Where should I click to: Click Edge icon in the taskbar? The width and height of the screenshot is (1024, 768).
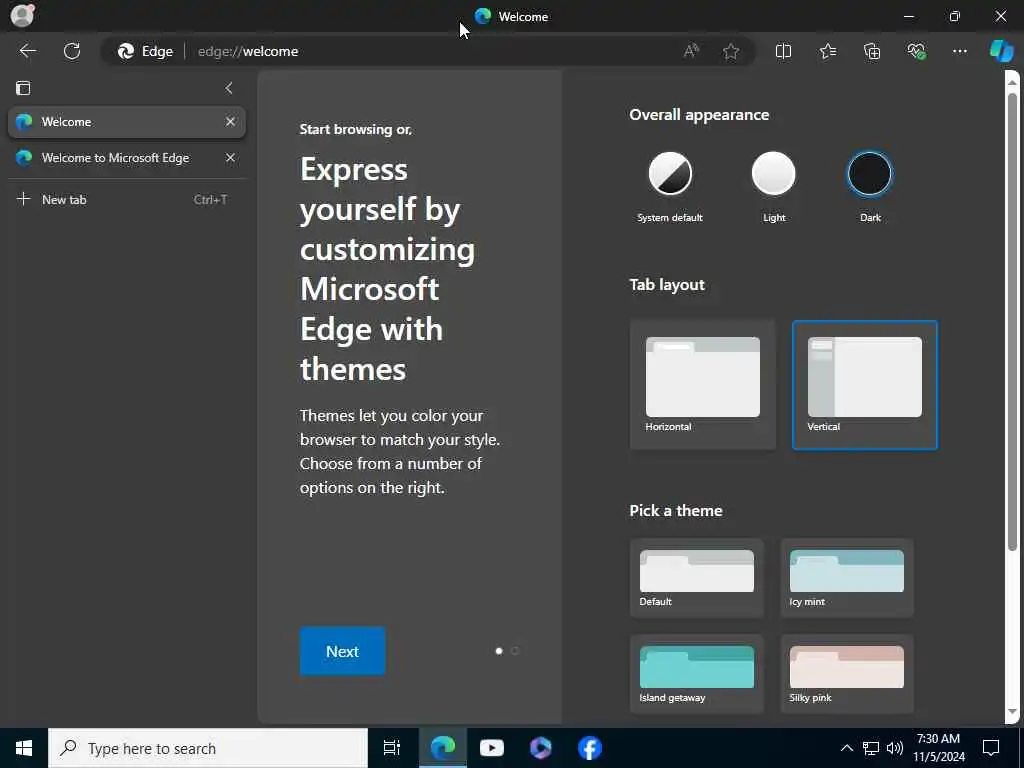442,748
